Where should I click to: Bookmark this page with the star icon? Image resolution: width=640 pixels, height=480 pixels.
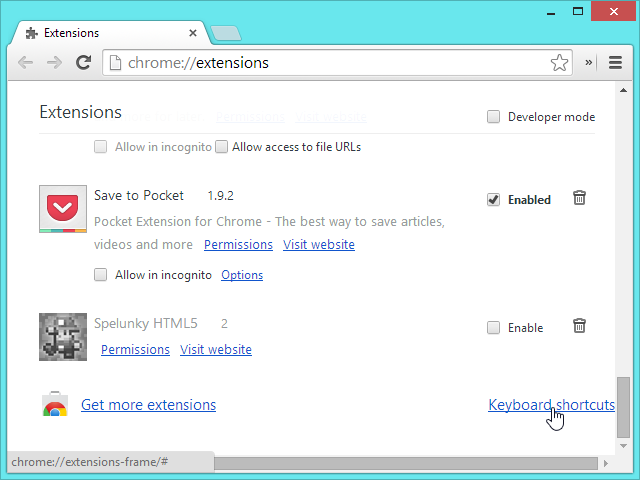tap(559, 63)
